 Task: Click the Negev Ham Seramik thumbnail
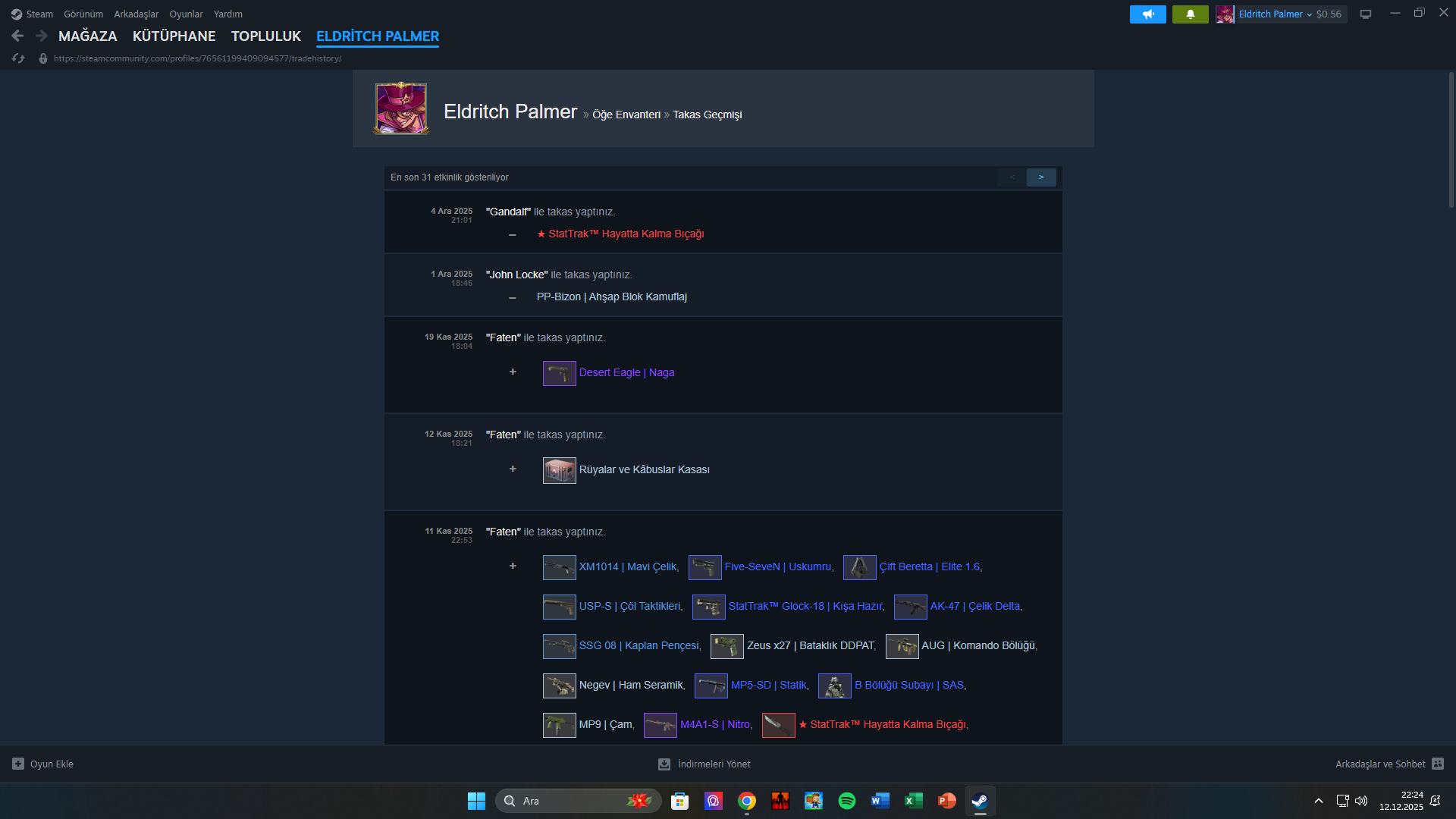(560, 686)
